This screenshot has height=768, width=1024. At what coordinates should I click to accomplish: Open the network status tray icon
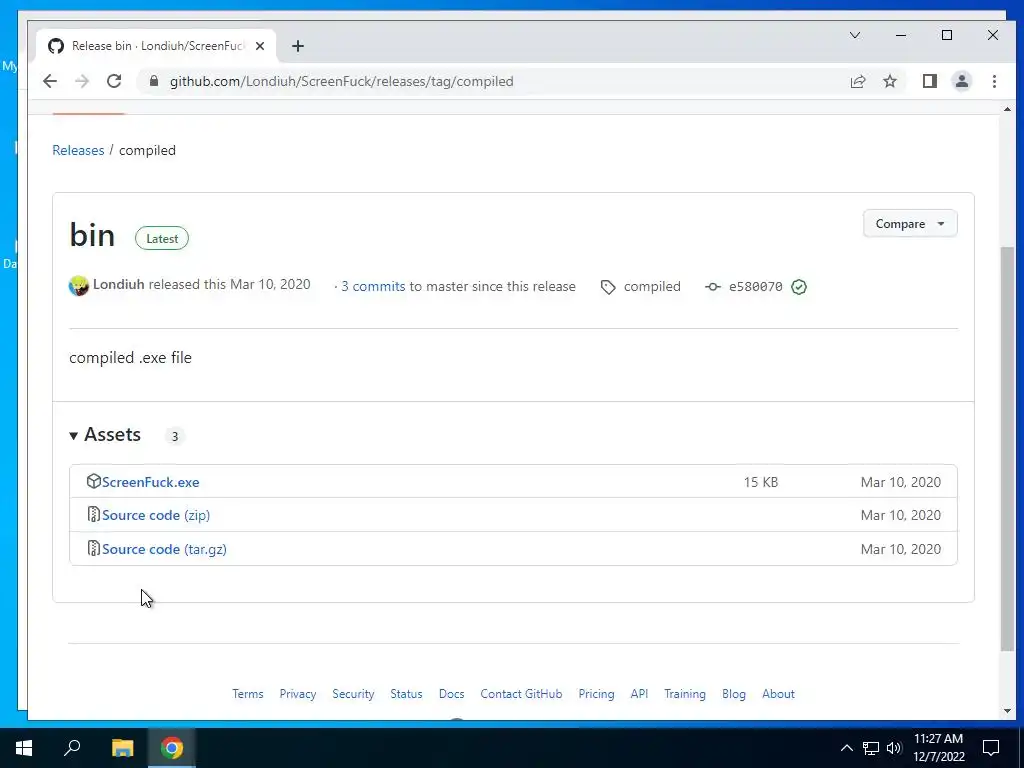(x=871, y=748)
